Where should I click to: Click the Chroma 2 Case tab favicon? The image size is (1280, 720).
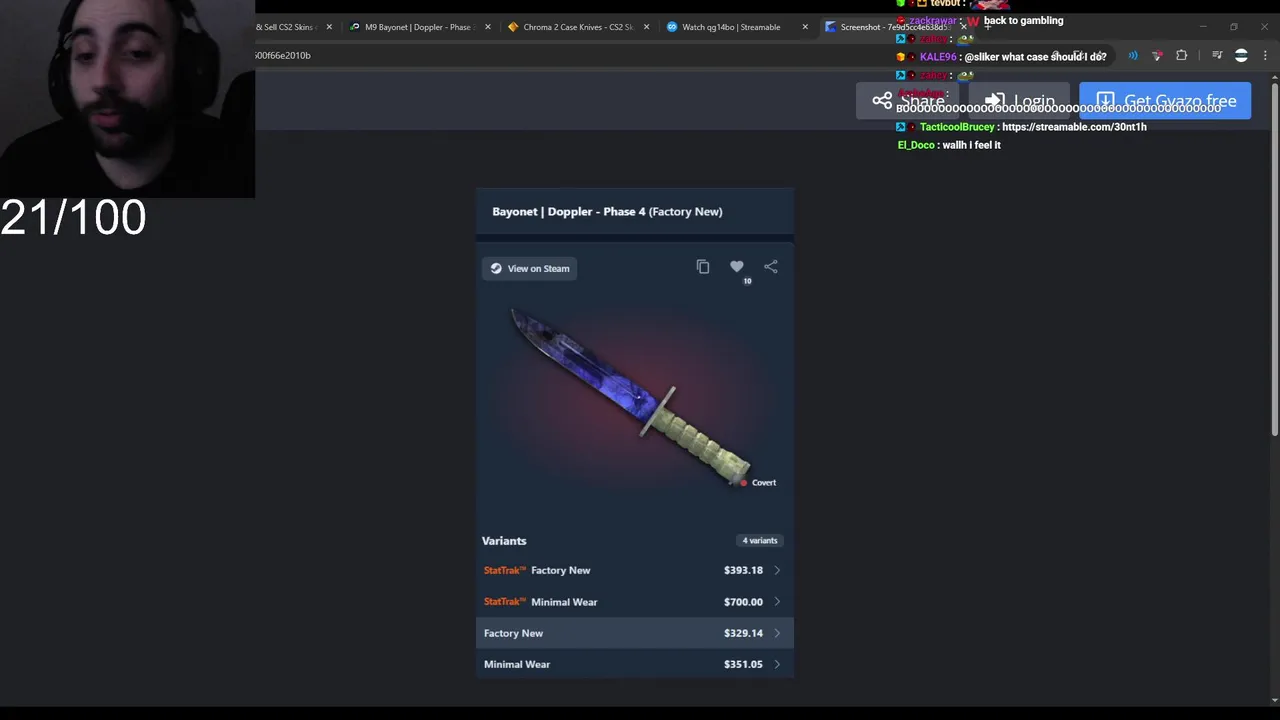coord(513,27)
